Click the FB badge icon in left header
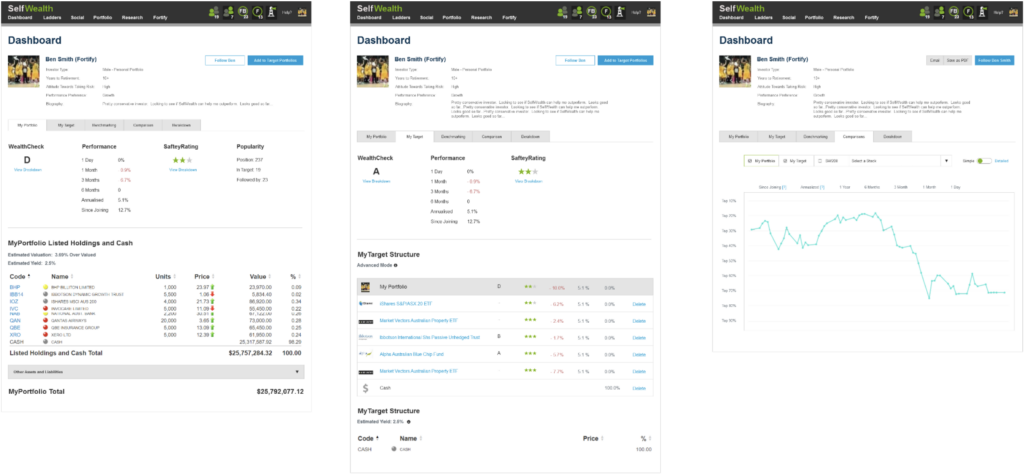The height and width of the screenshot is (474, 1024). click(x=242, y=12)
